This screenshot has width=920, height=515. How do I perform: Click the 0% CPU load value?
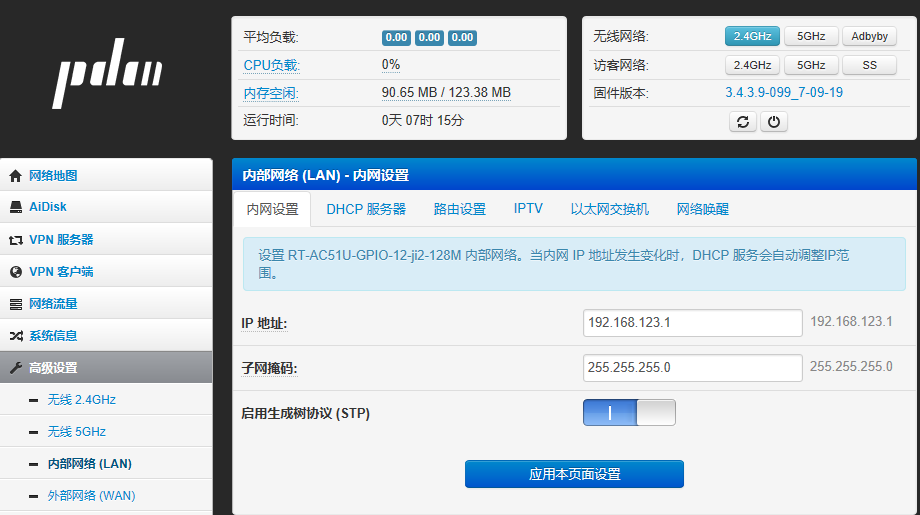[x=391, y=65]
